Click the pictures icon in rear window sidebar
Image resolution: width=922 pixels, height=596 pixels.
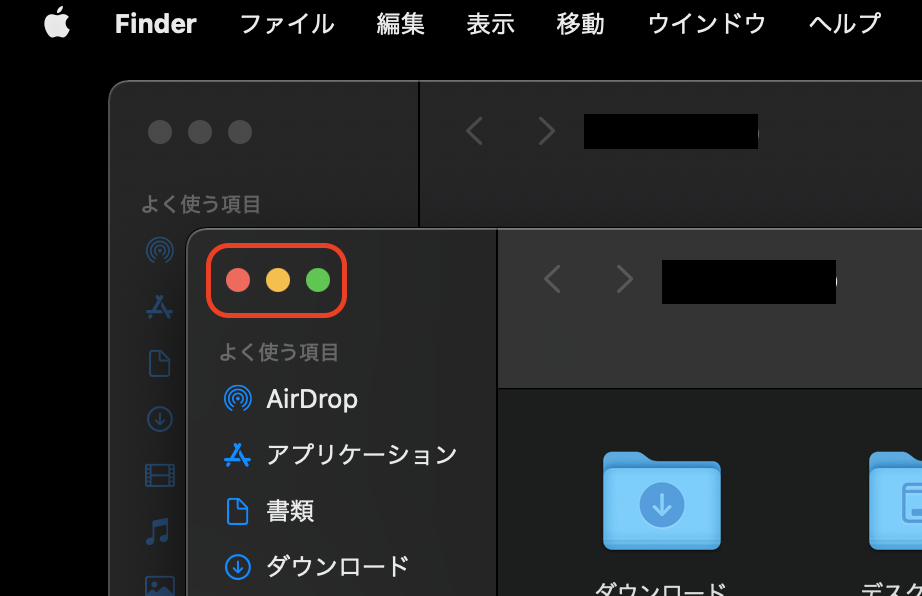click(160, 585)
